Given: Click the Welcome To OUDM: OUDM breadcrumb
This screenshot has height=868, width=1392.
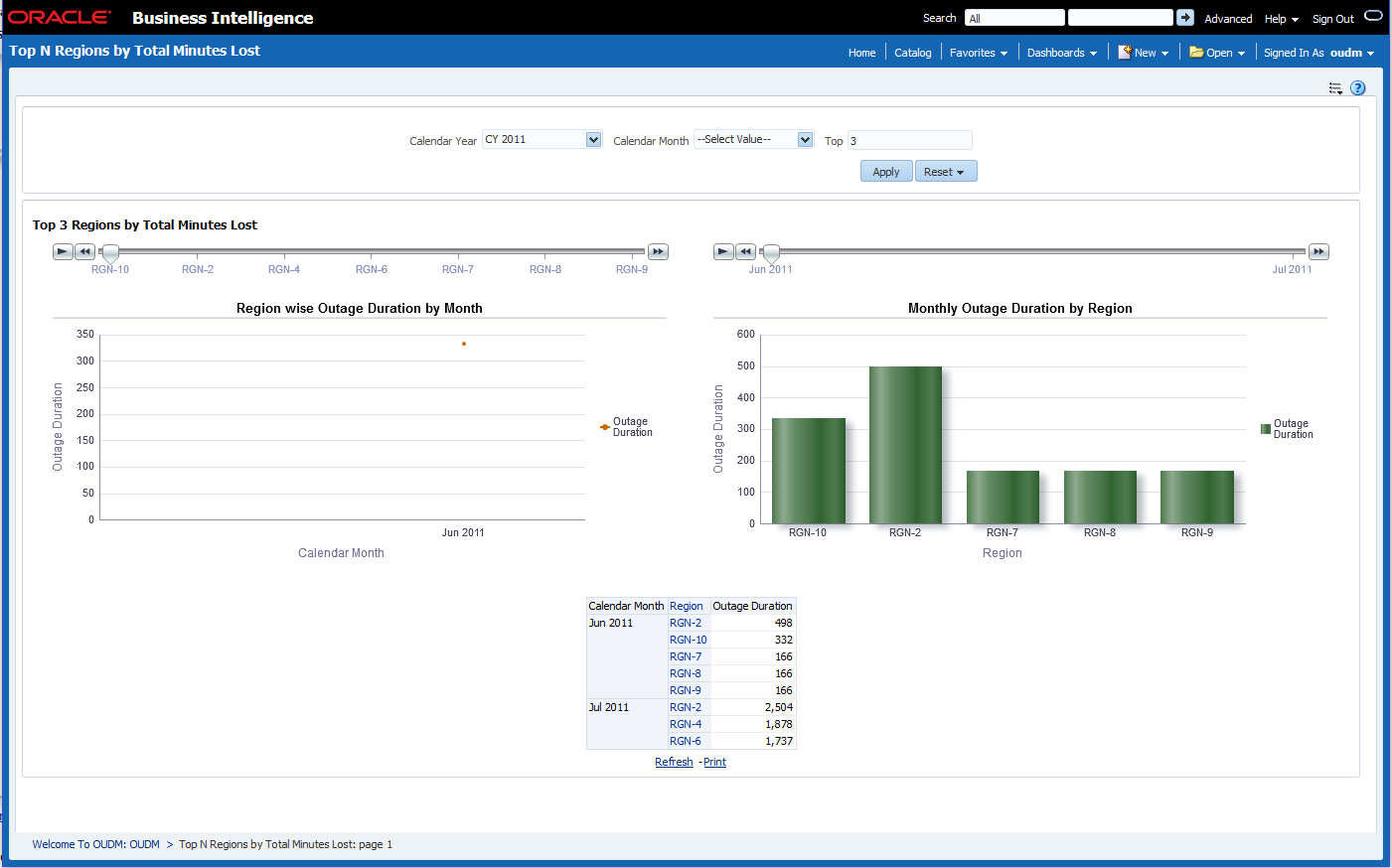Looking at the screenshot, I should [x=95, y=844].
